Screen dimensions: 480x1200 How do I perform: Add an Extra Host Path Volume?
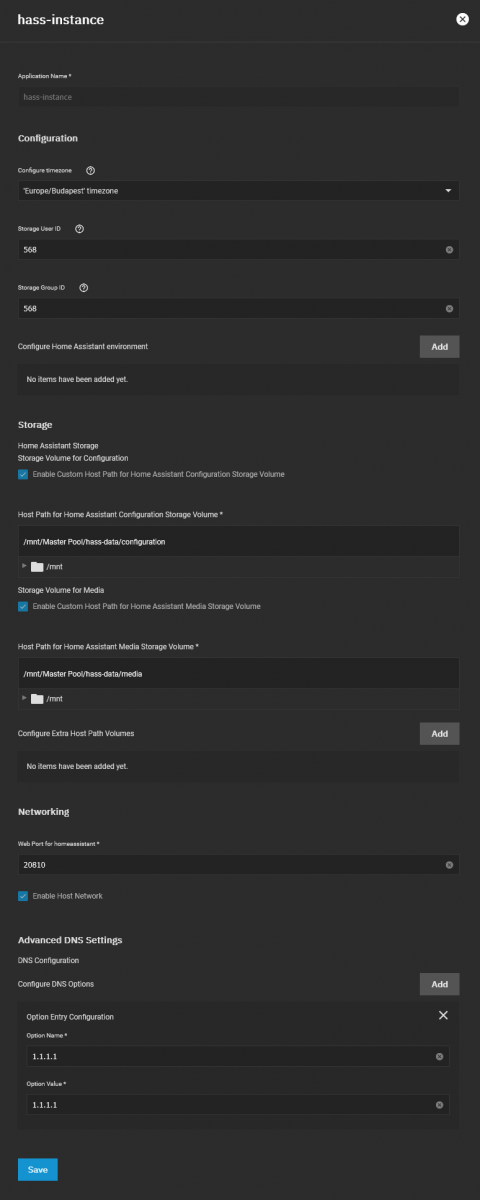point(439,733)
